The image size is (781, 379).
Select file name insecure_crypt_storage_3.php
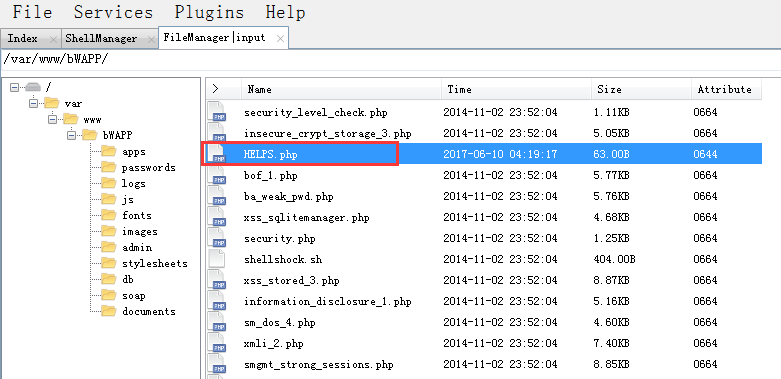(328, 133)
